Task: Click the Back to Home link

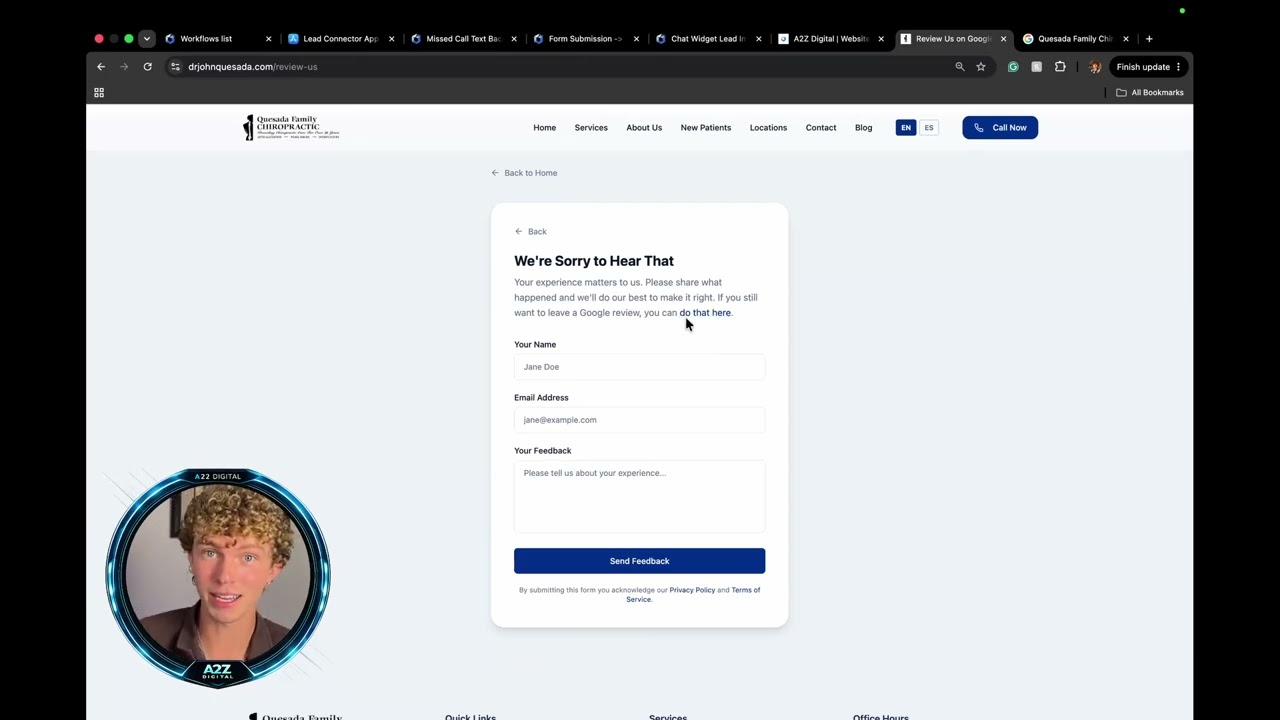Action: tap(524, 173)
